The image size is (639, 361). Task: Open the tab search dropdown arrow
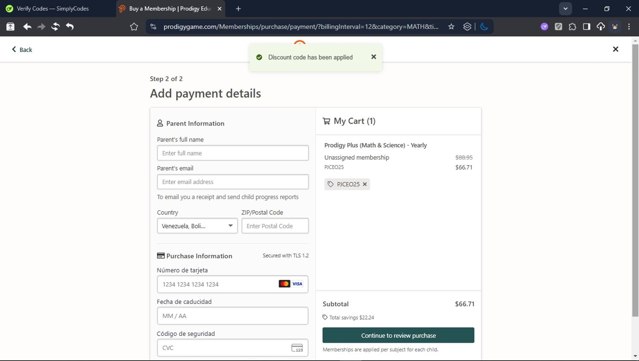[x=565, y=9]
